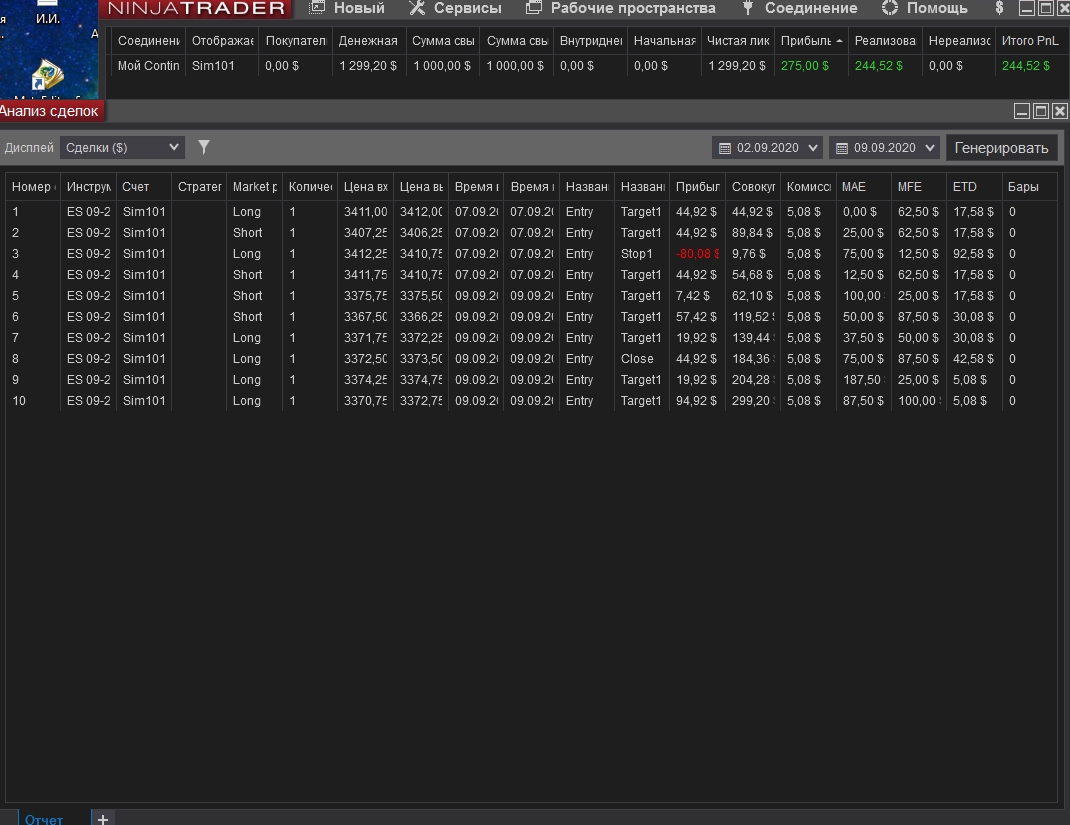
Task: Click the 1 299,20 $ cash value cell
Action: click(368, 66)
